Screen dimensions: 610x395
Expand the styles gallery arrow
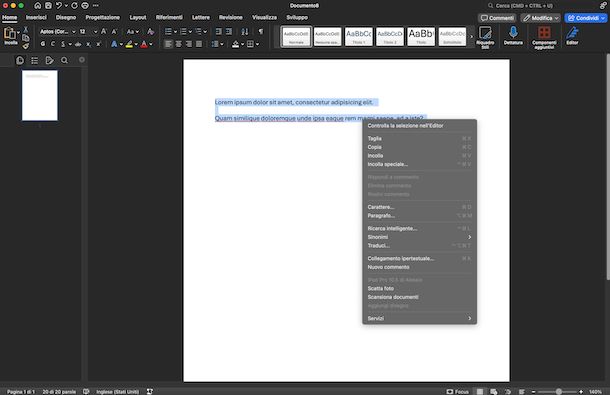[472, 37]
